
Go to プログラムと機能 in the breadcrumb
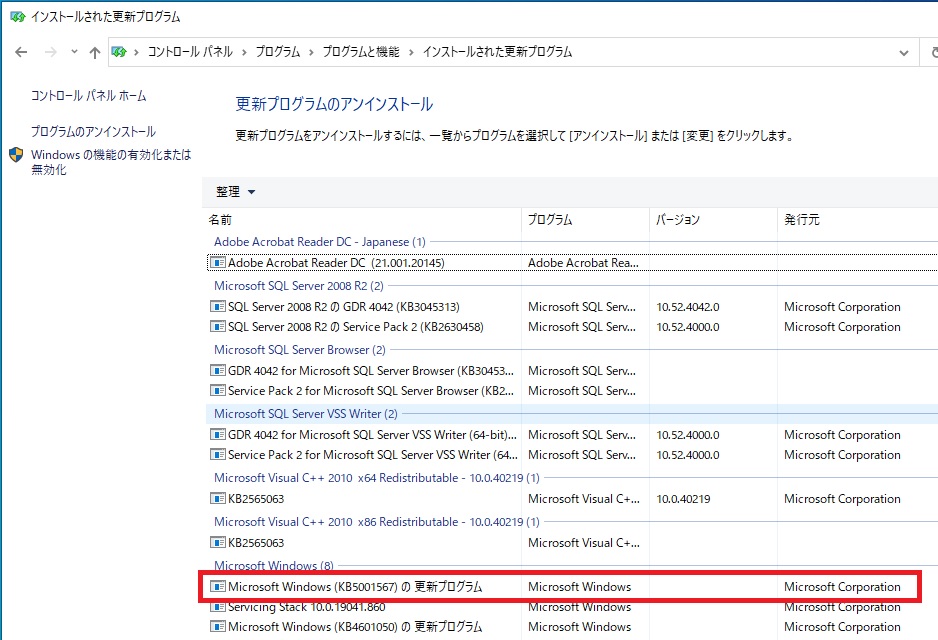point(361,52)
